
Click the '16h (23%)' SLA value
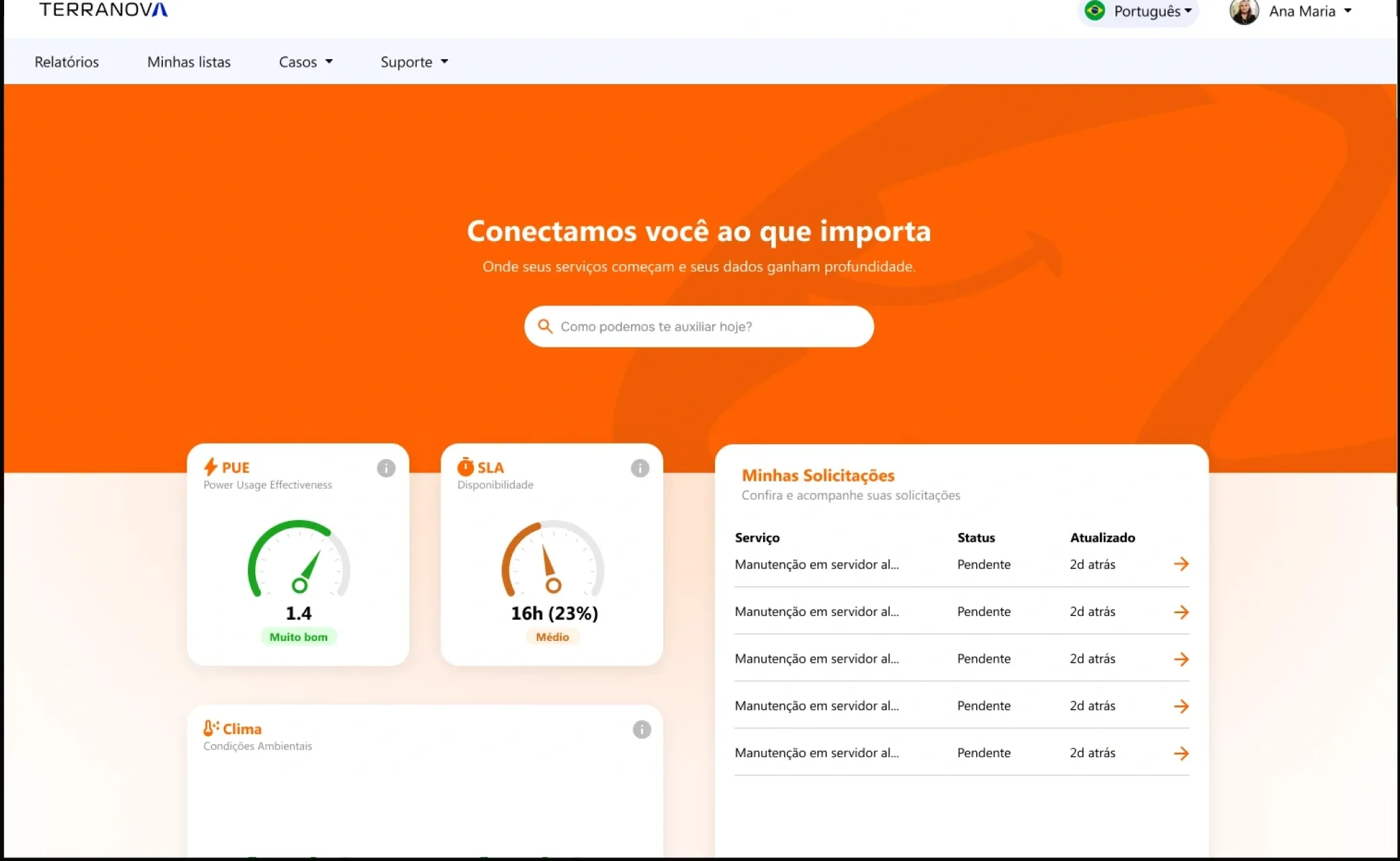click(554, 613)
